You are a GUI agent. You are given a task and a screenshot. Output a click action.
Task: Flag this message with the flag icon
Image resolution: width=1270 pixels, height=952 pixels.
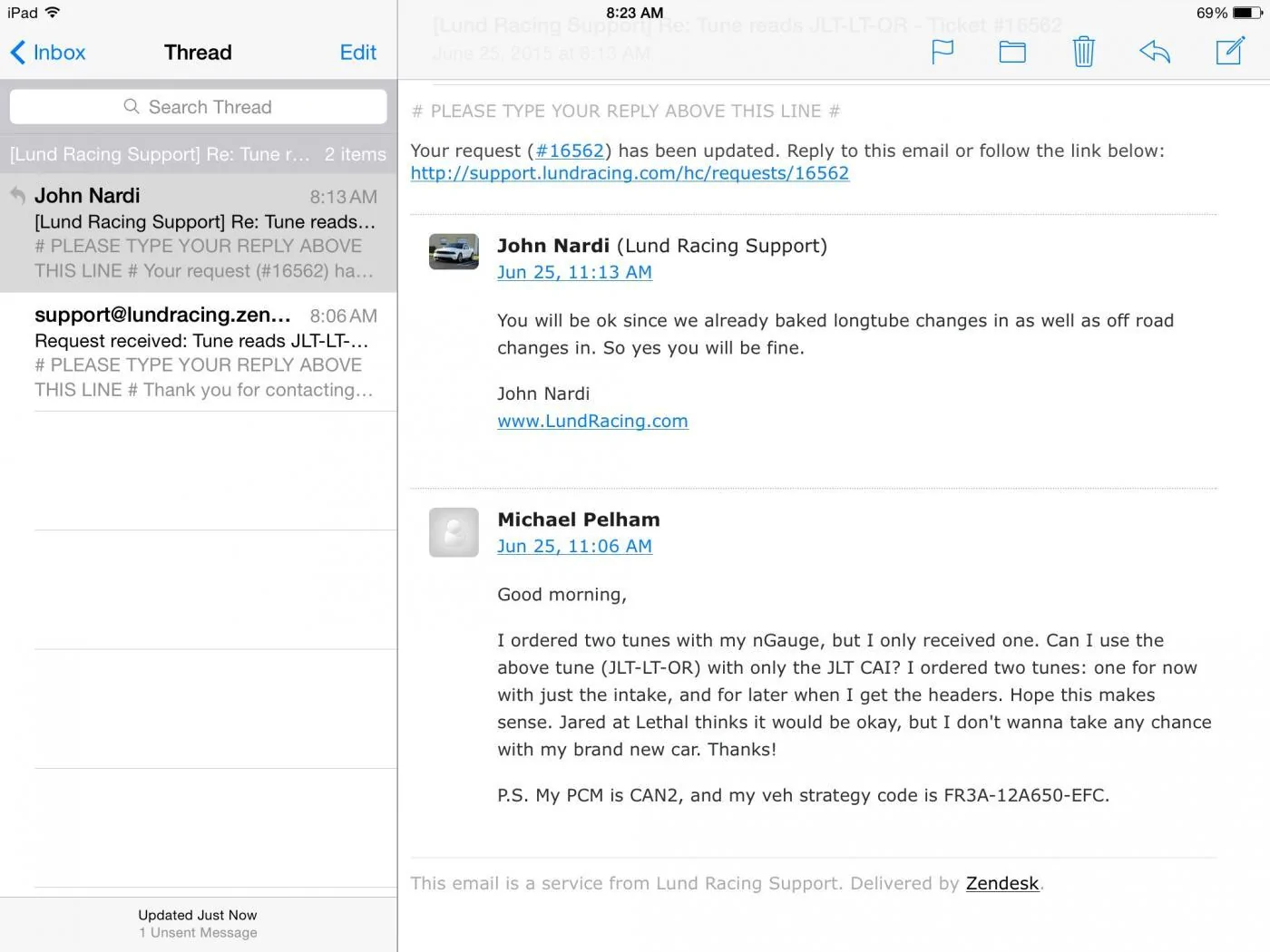pos(943,52)
